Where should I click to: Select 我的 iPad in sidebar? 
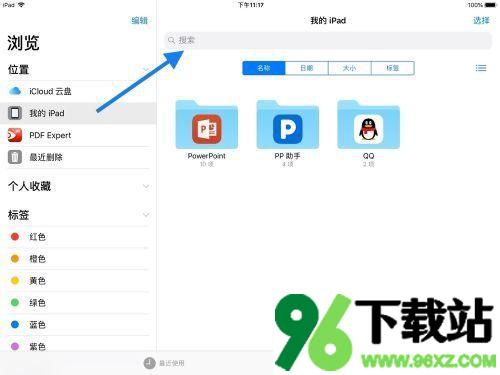tap(78, 113)
